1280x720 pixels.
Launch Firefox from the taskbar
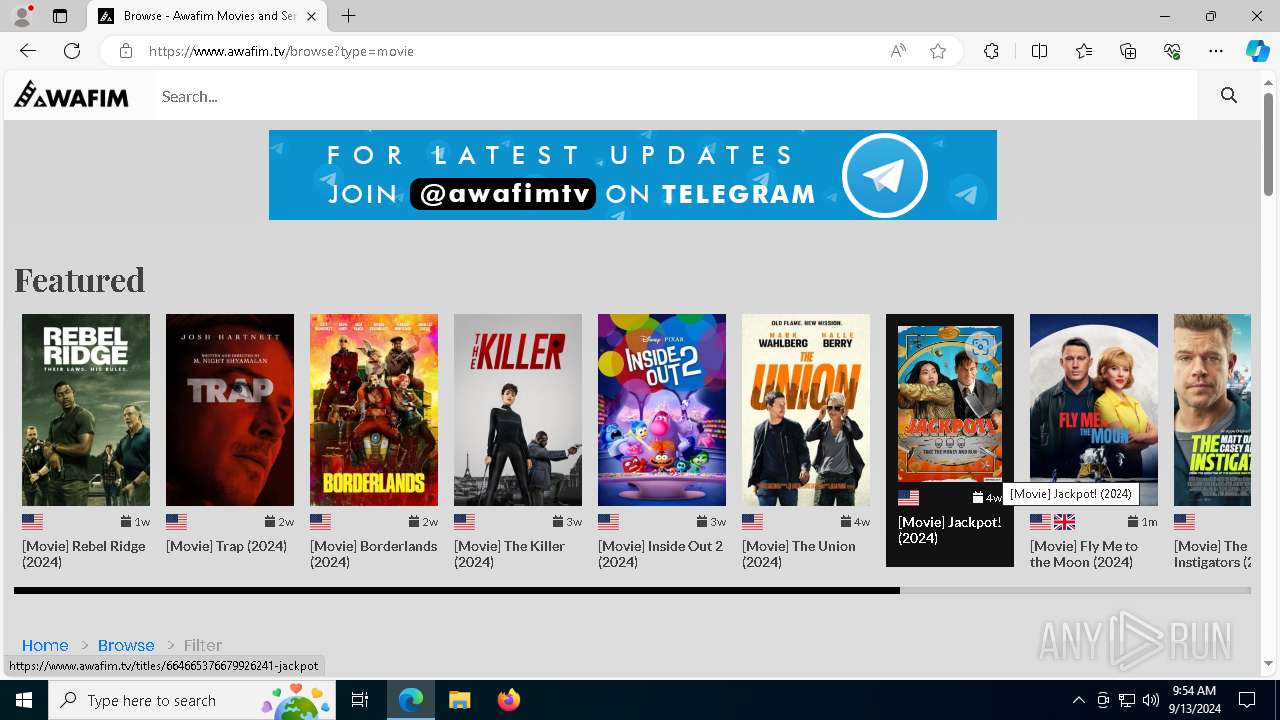point(508,700)
